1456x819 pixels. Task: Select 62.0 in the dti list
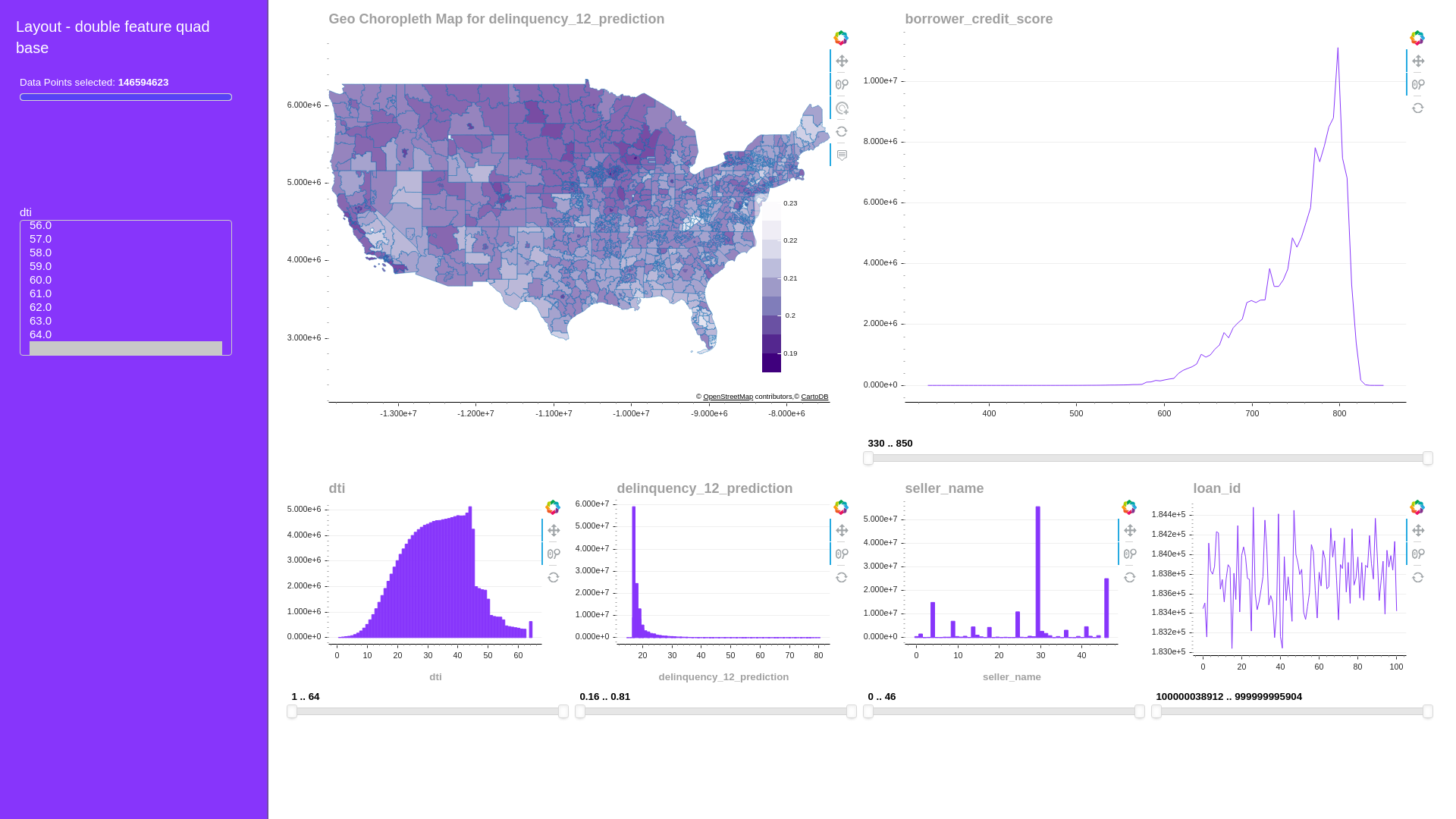click(126, 307)
